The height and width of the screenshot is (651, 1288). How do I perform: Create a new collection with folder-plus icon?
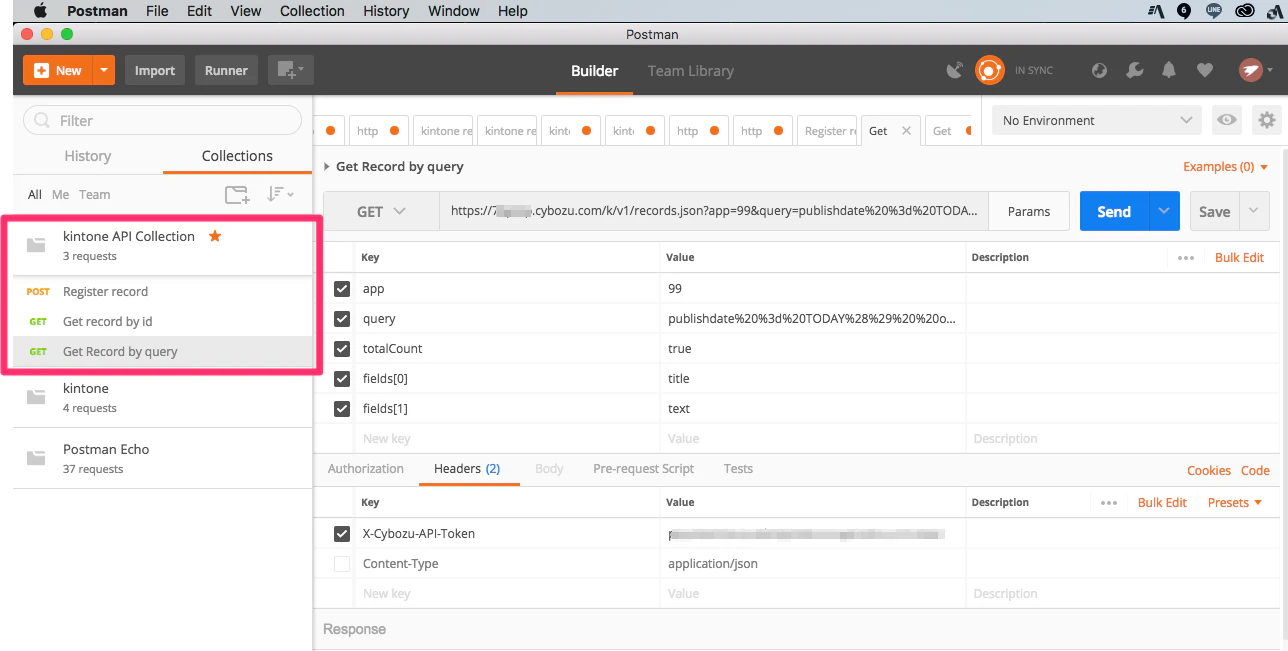(x=237, y=195)
